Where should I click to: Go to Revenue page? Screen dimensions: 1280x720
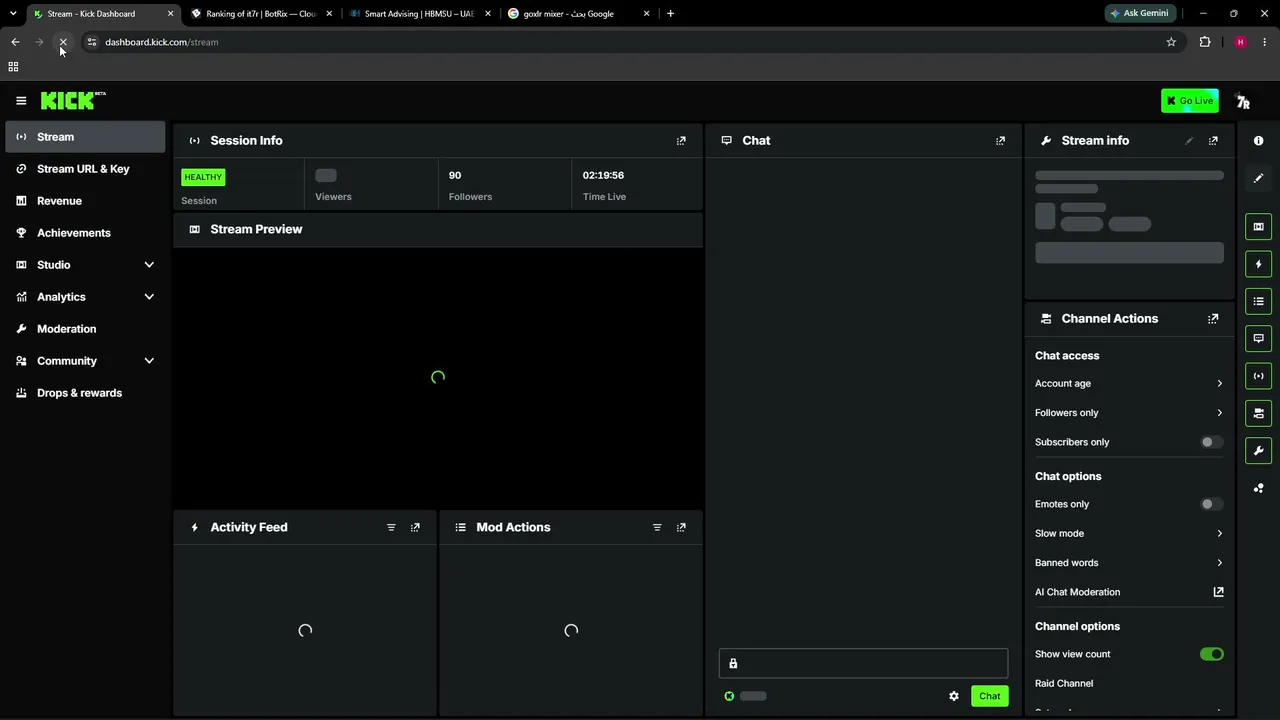[85, 201]
